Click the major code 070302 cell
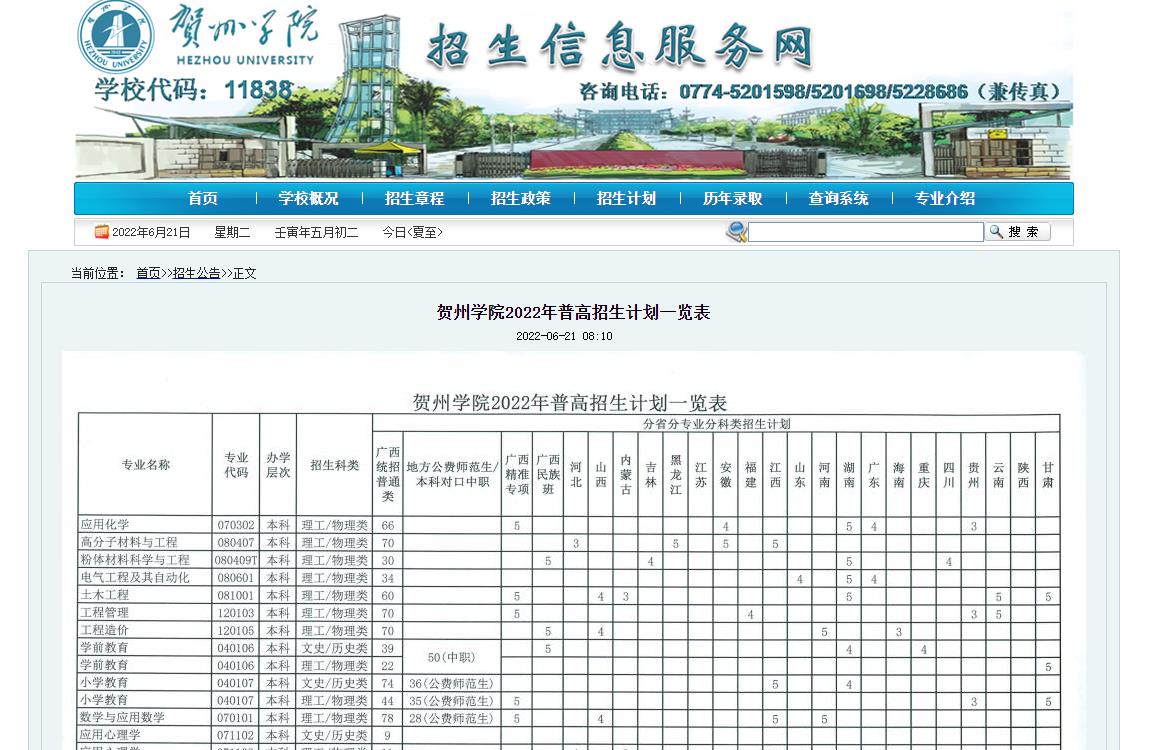This screenshot has height=750, width=1150. pyautogui.click(x=236, y=526)
